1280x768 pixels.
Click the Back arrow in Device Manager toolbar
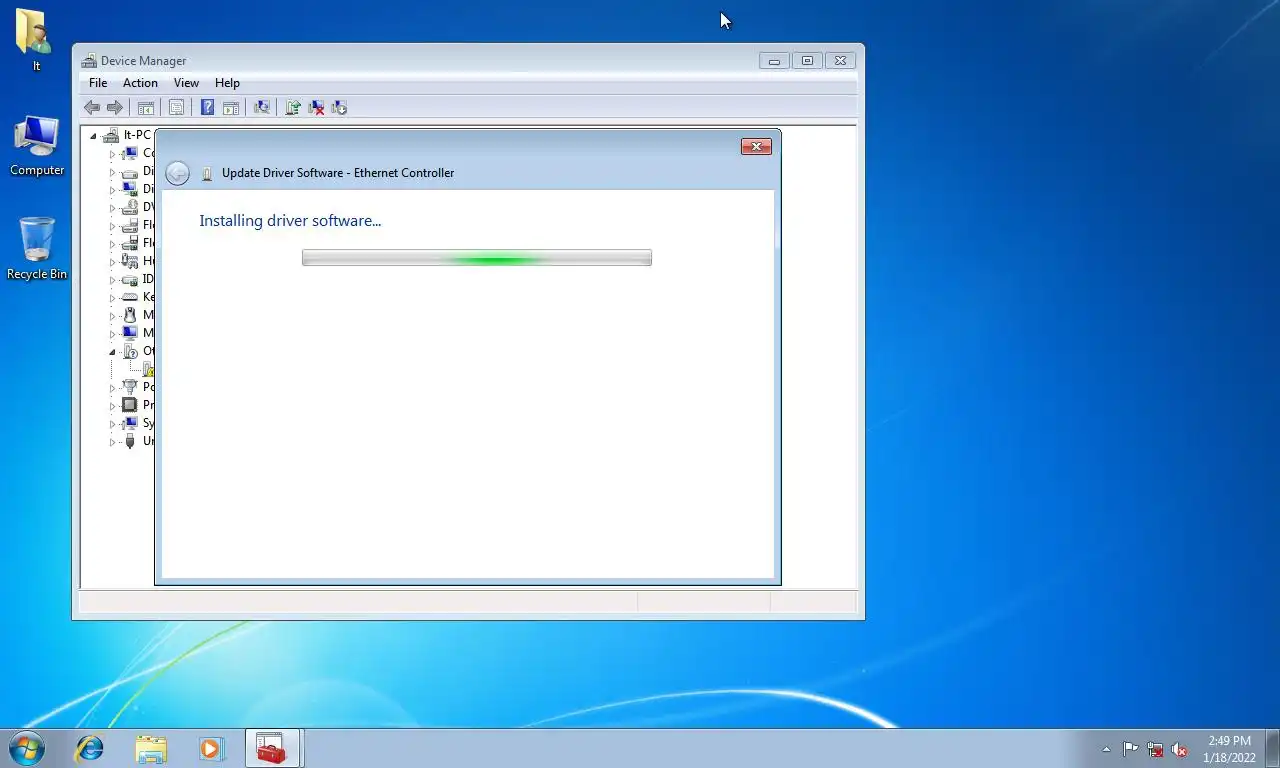(x=92, y=107)
